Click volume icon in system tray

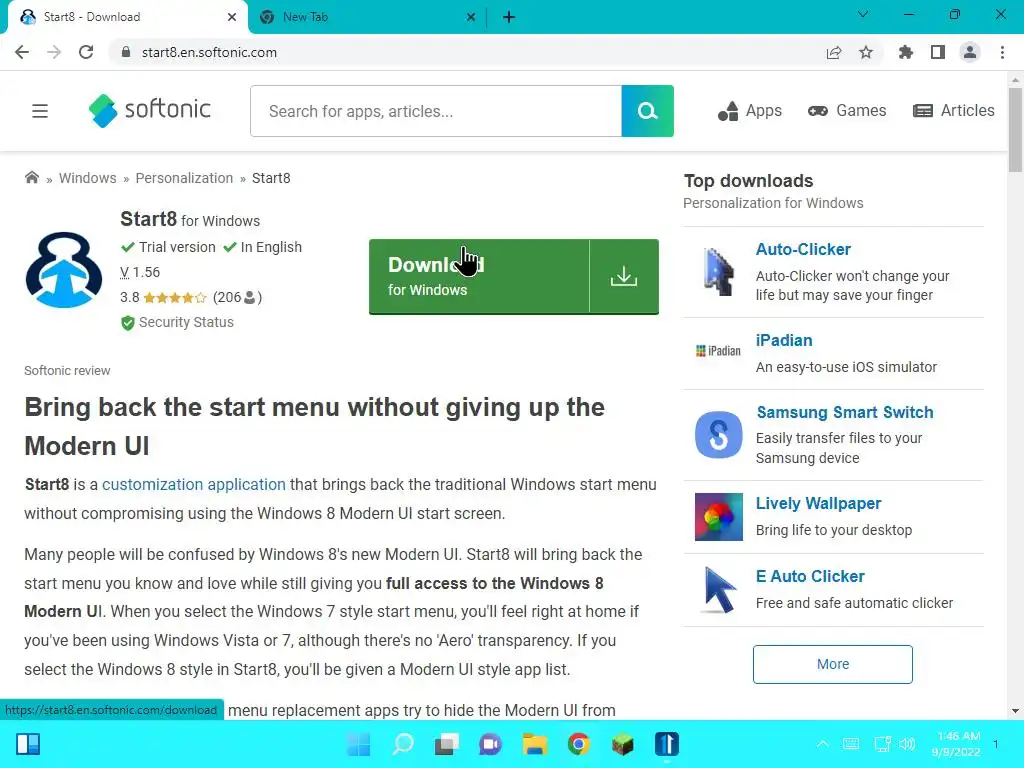tap(906, 744)
